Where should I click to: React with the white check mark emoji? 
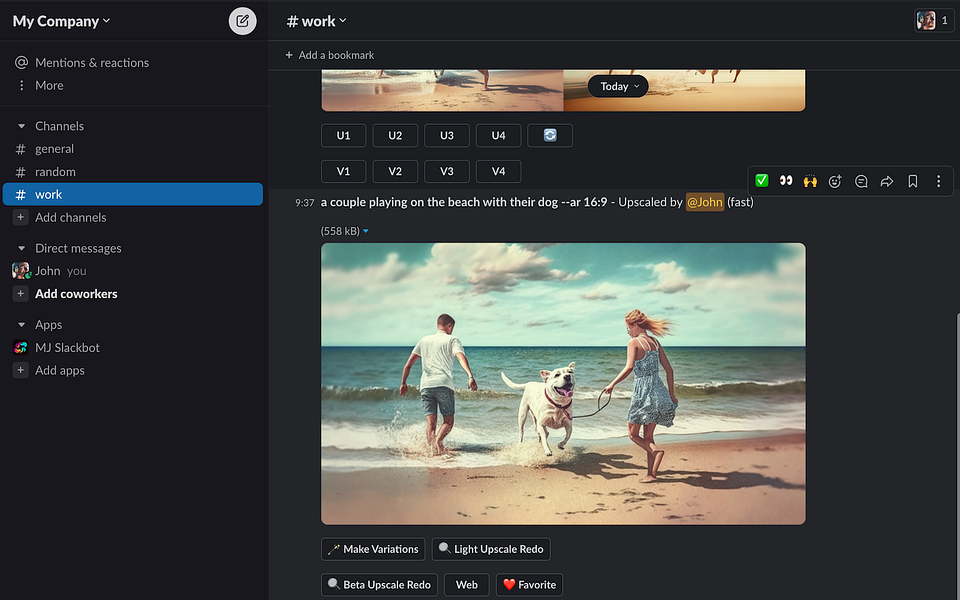tap(761, 181)
